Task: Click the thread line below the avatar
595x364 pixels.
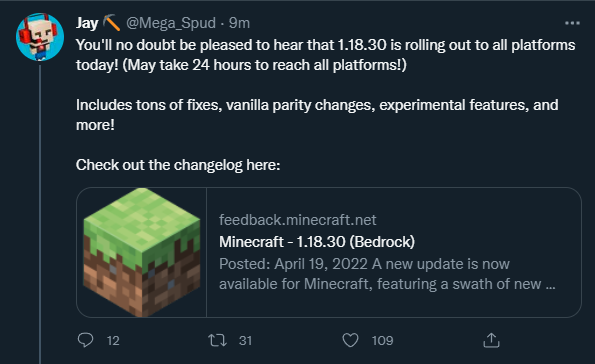Action: point(40,214)
